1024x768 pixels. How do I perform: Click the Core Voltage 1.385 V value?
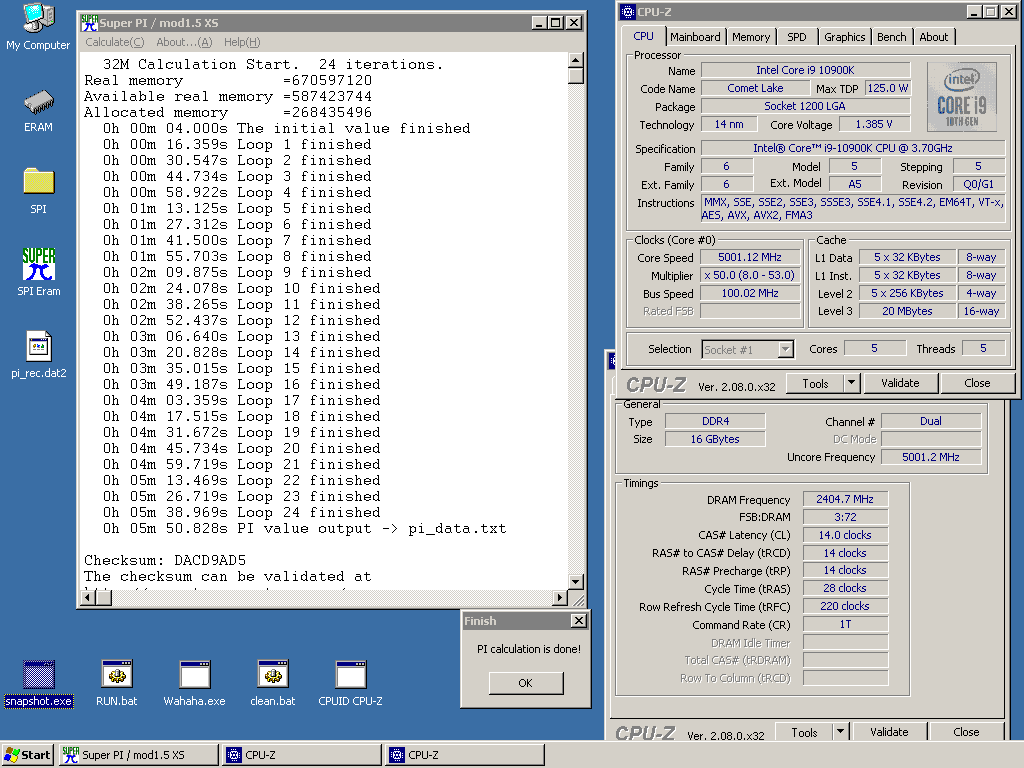point(874,124)
